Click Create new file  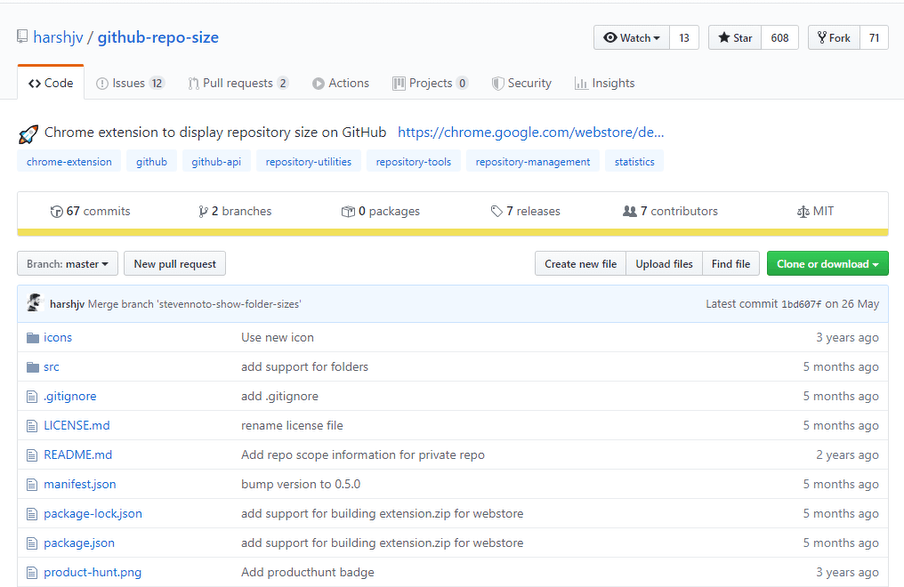[x=581, y=264]
